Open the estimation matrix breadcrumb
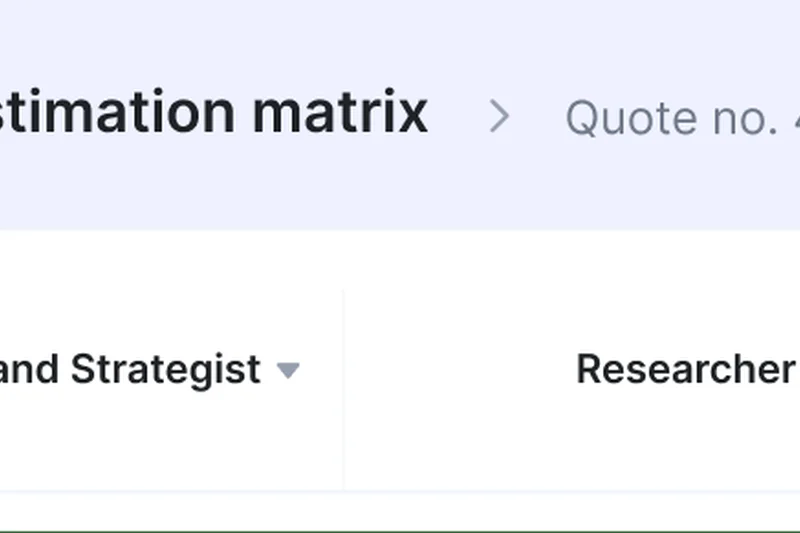 [x=214, y=114]
